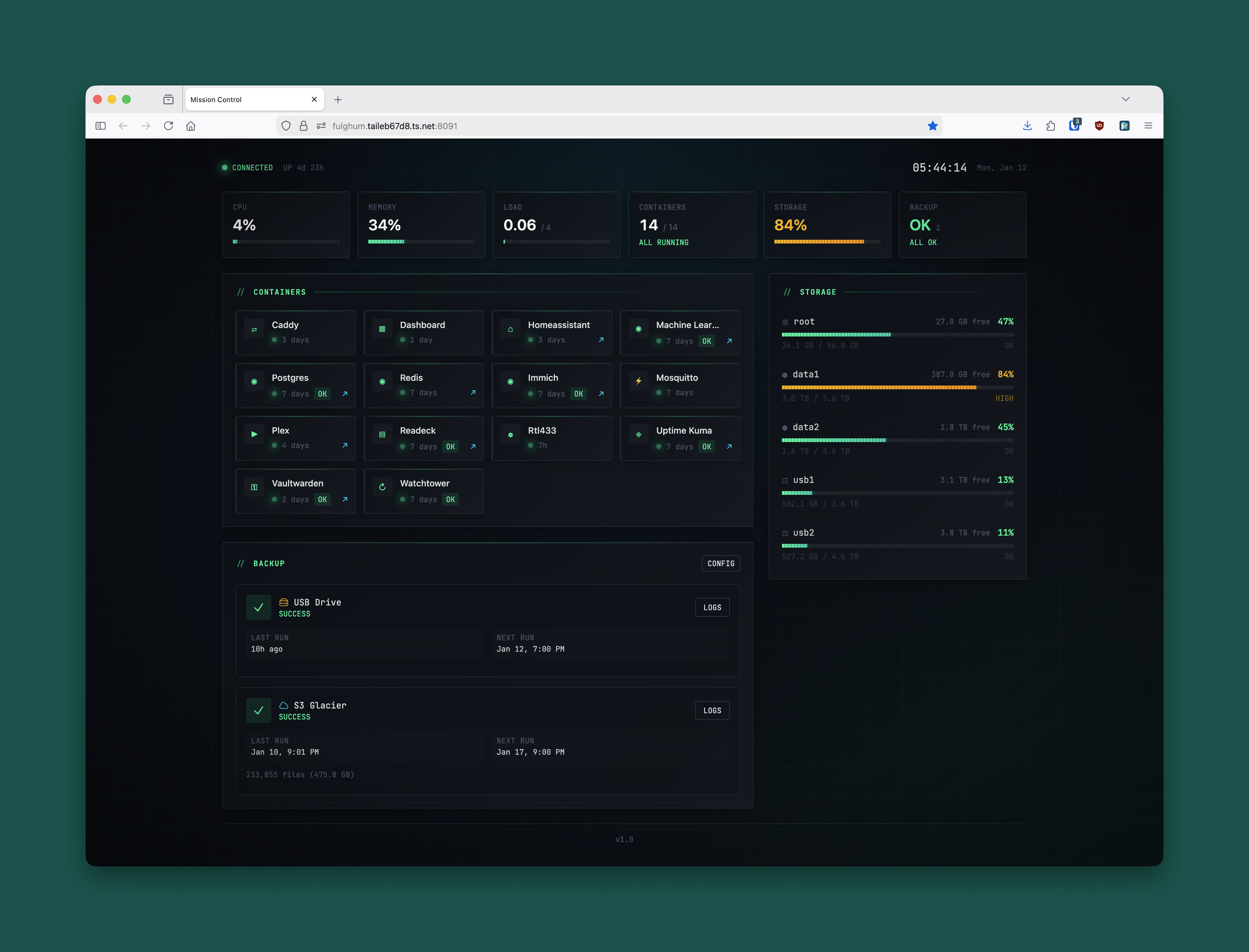
Task: Click the Readeck list icon
Action: (x=382, y=434)
